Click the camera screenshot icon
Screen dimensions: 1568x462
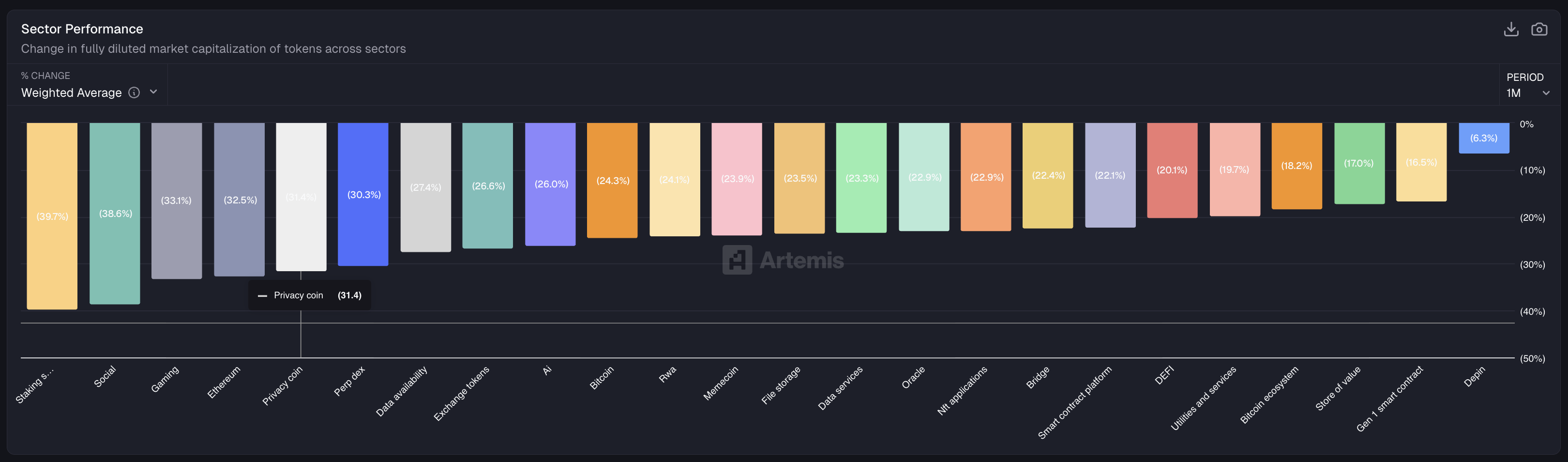(1539, 29)
